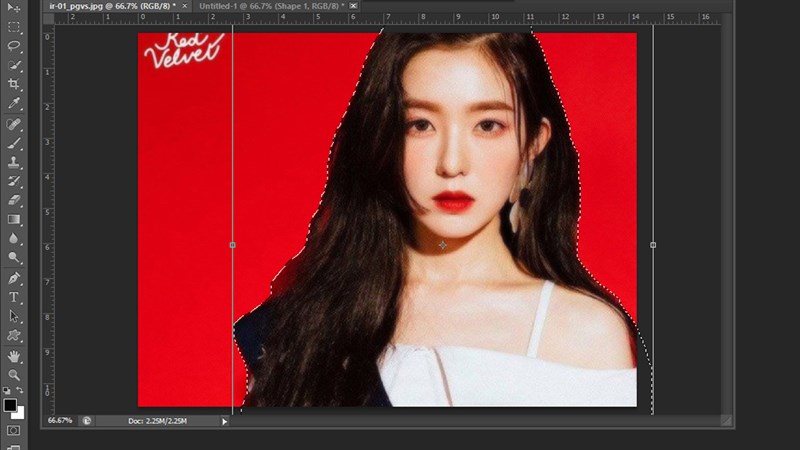Select the Dodge tool
This screenshot has width=800, height=450.
[x=14, y=257]
